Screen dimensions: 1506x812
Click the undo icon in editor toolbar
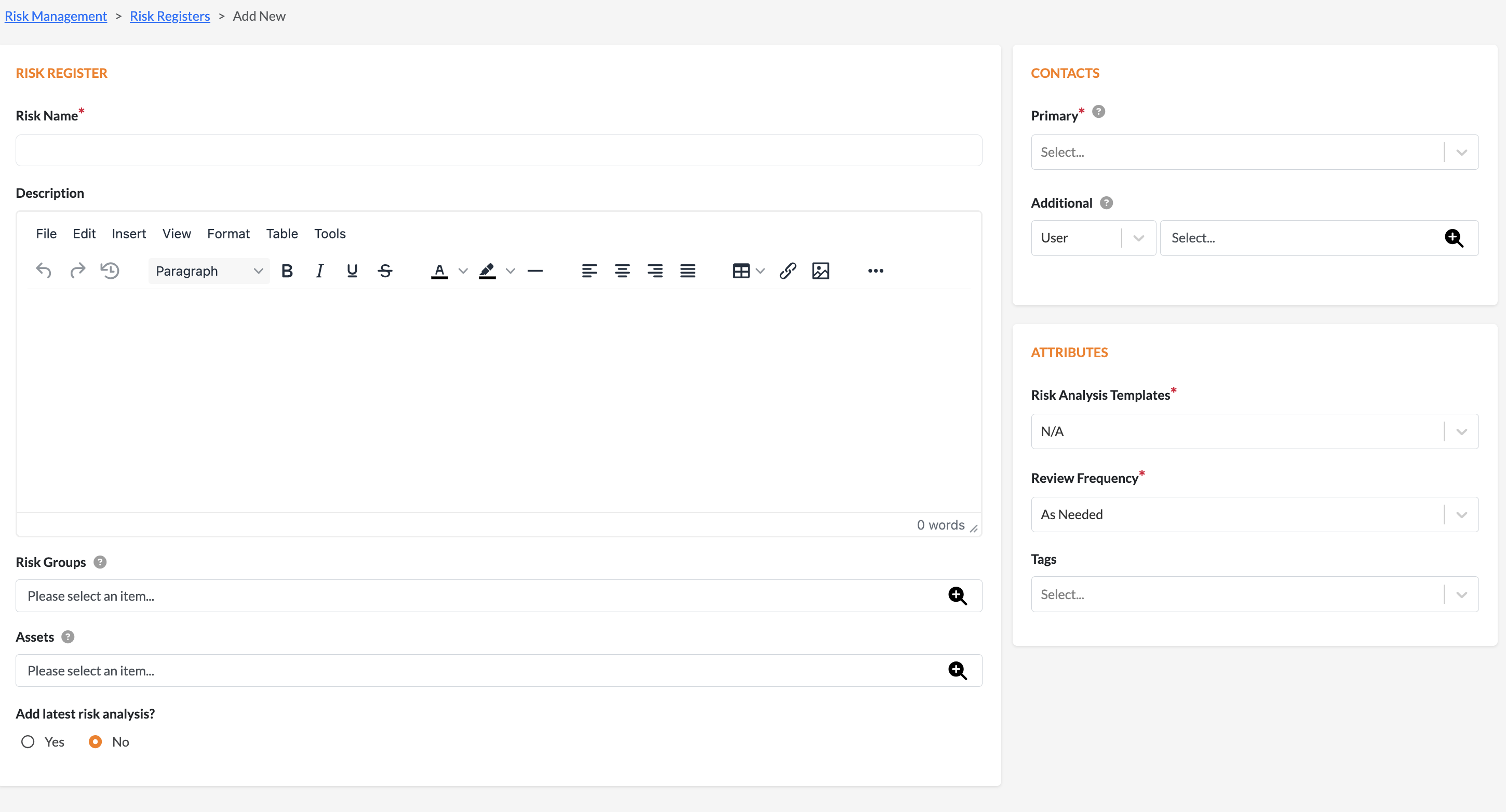point(44,270)
